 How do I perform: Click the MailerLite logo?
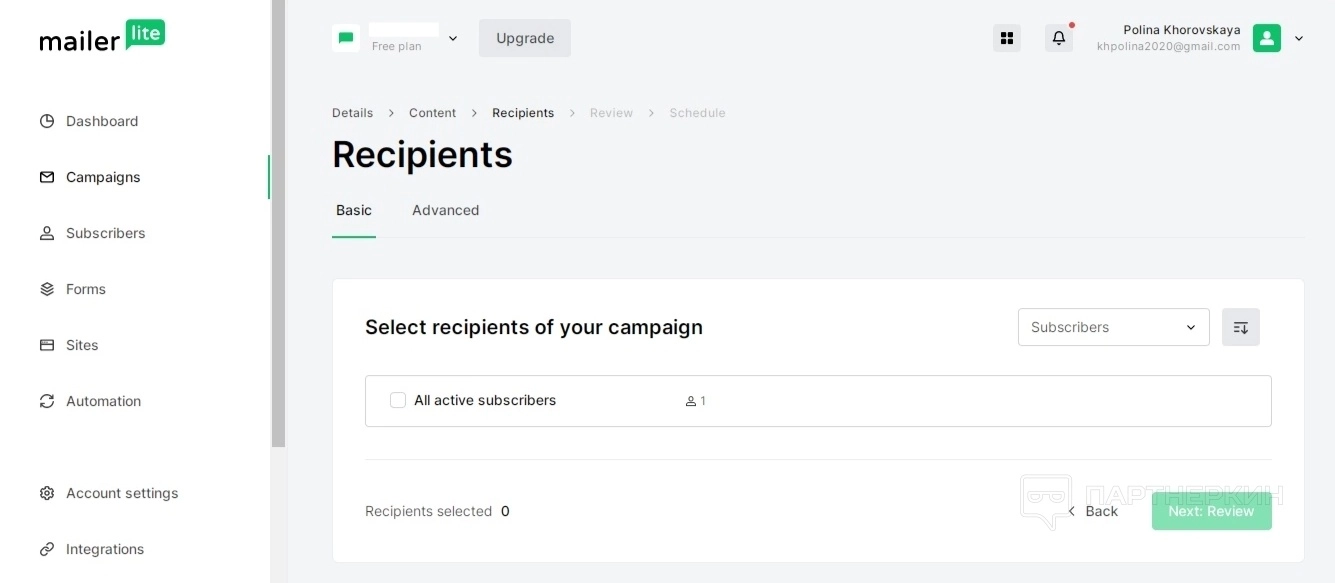point(102,37)
